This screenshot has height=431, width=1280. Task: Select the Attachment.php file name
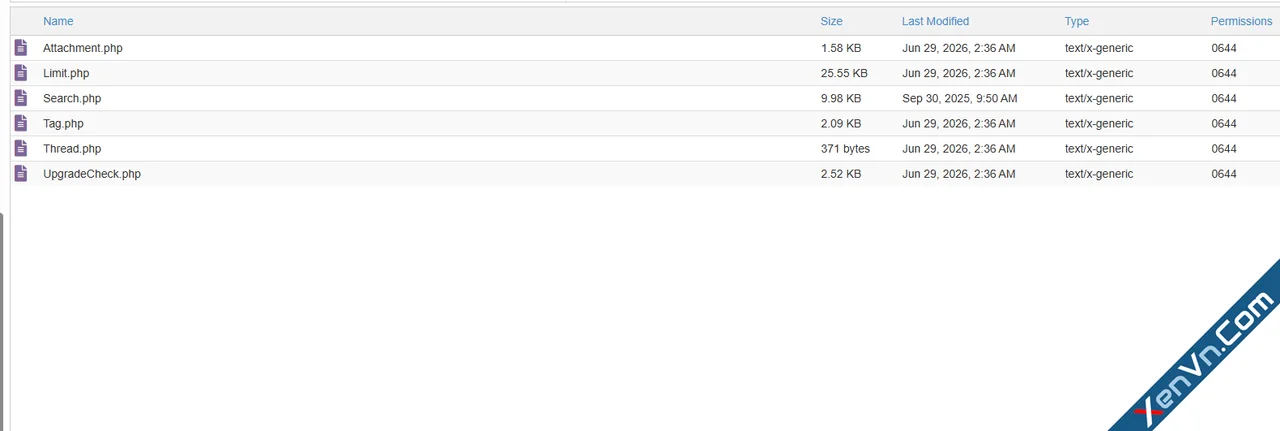83,48
